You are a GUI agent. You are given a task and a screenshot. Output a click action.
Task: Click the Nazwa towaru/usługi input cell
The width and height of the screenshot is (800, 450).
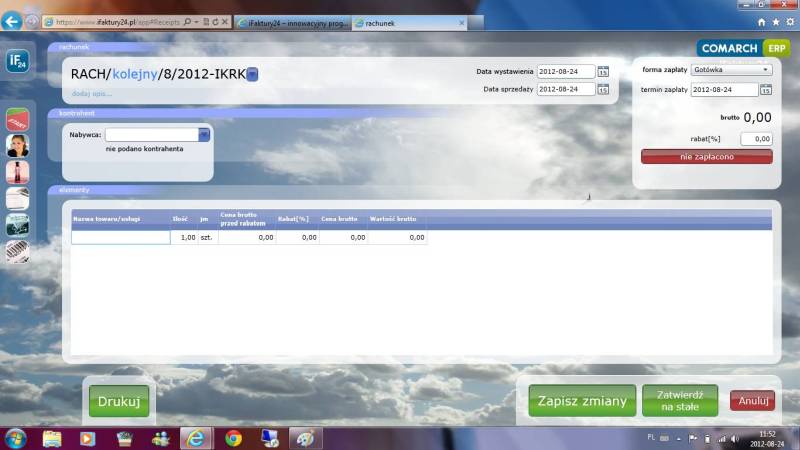click(x=121, y=237)
